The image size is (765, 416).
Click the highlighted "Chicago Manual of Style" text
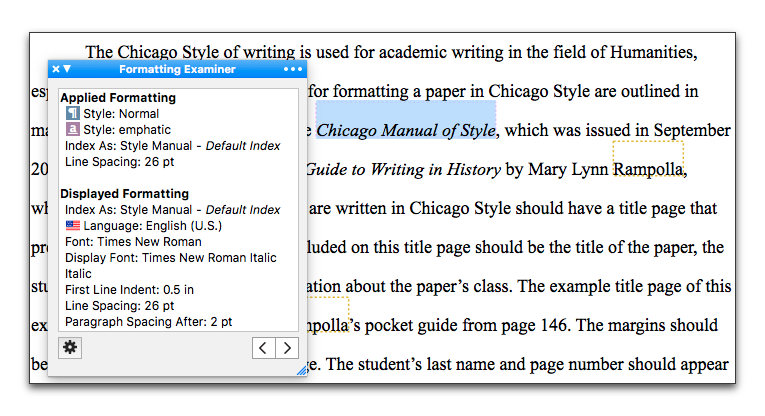point(406,130)
